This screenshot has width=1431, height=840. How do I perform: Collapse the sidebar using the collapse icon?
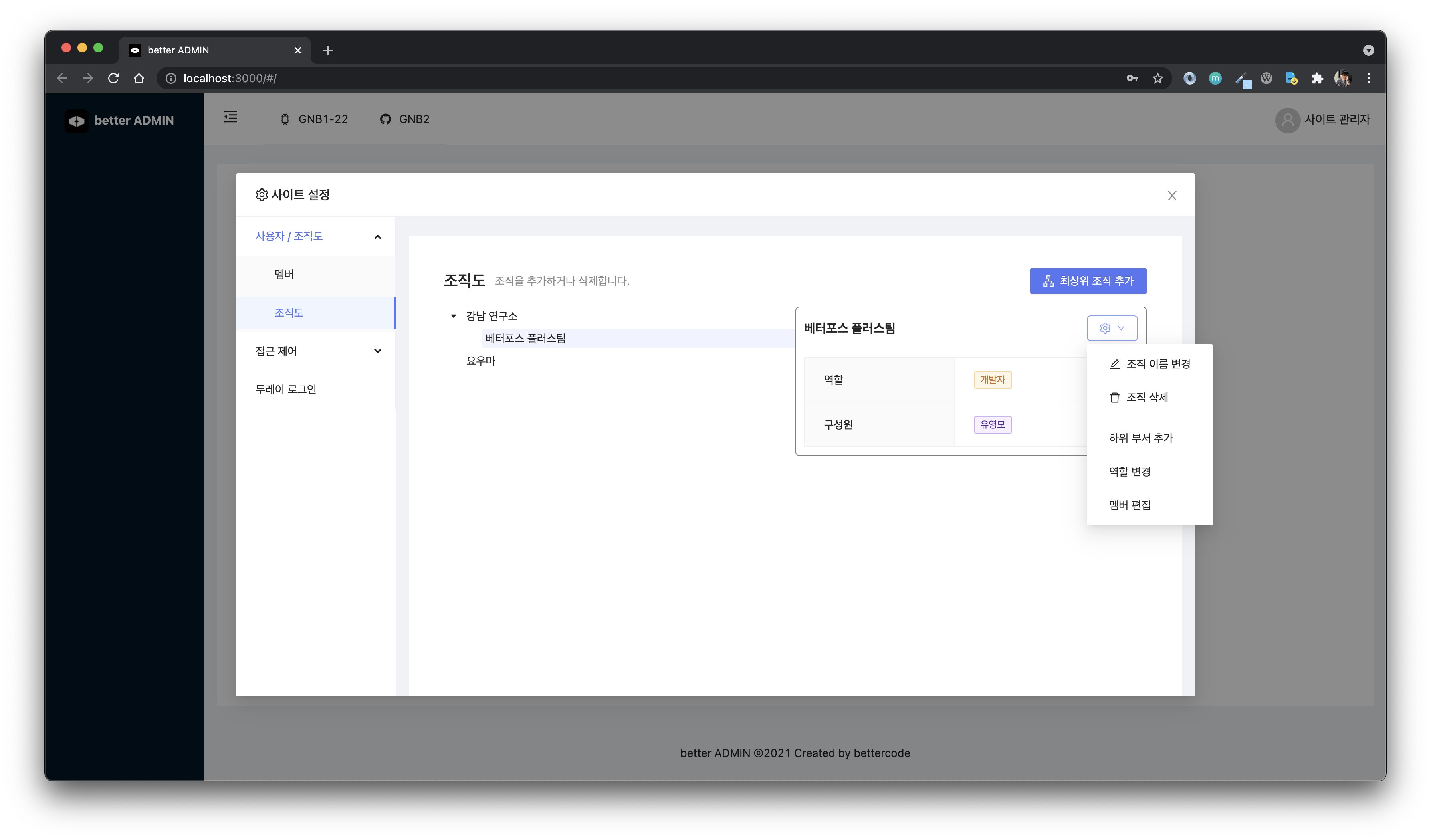pyautogui.click(x=230, y=117)
